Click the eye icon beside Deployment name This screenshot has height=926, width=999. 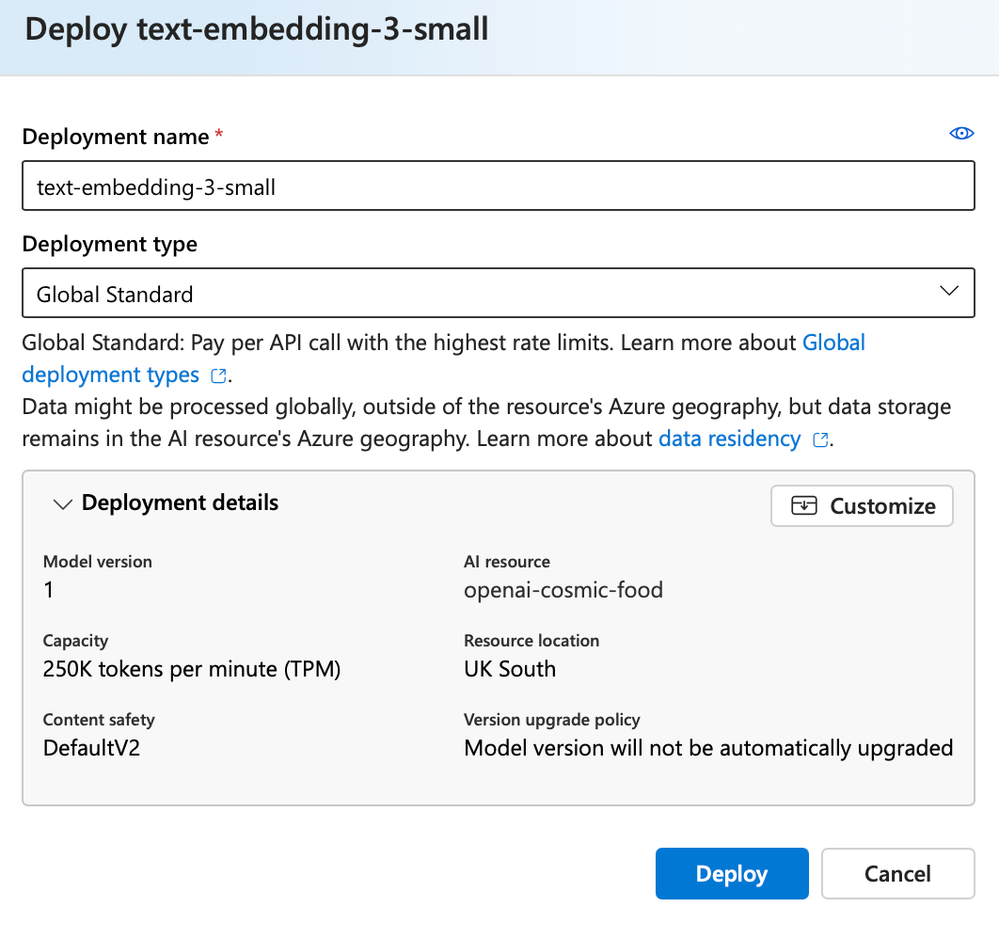pyautogui.click(x=961, y=134)
